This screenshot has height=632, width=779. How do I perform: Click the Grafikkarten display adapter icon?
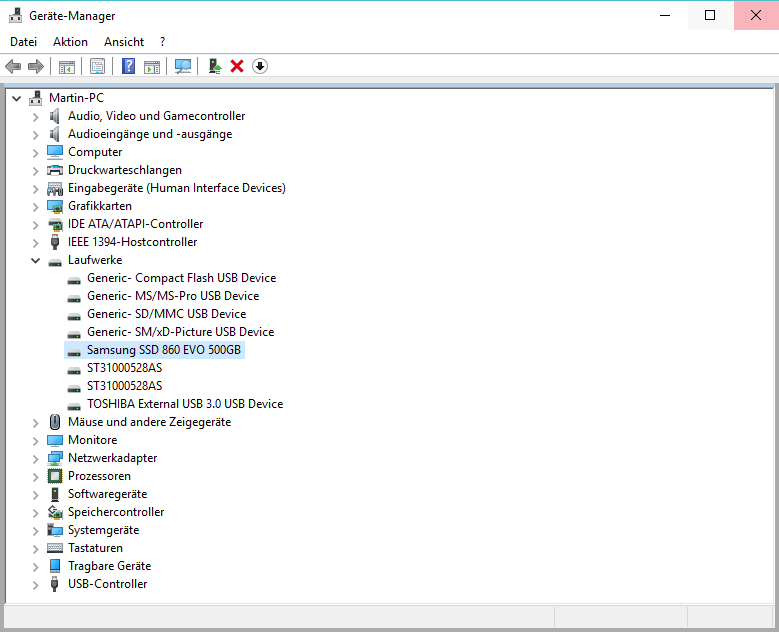55,206
